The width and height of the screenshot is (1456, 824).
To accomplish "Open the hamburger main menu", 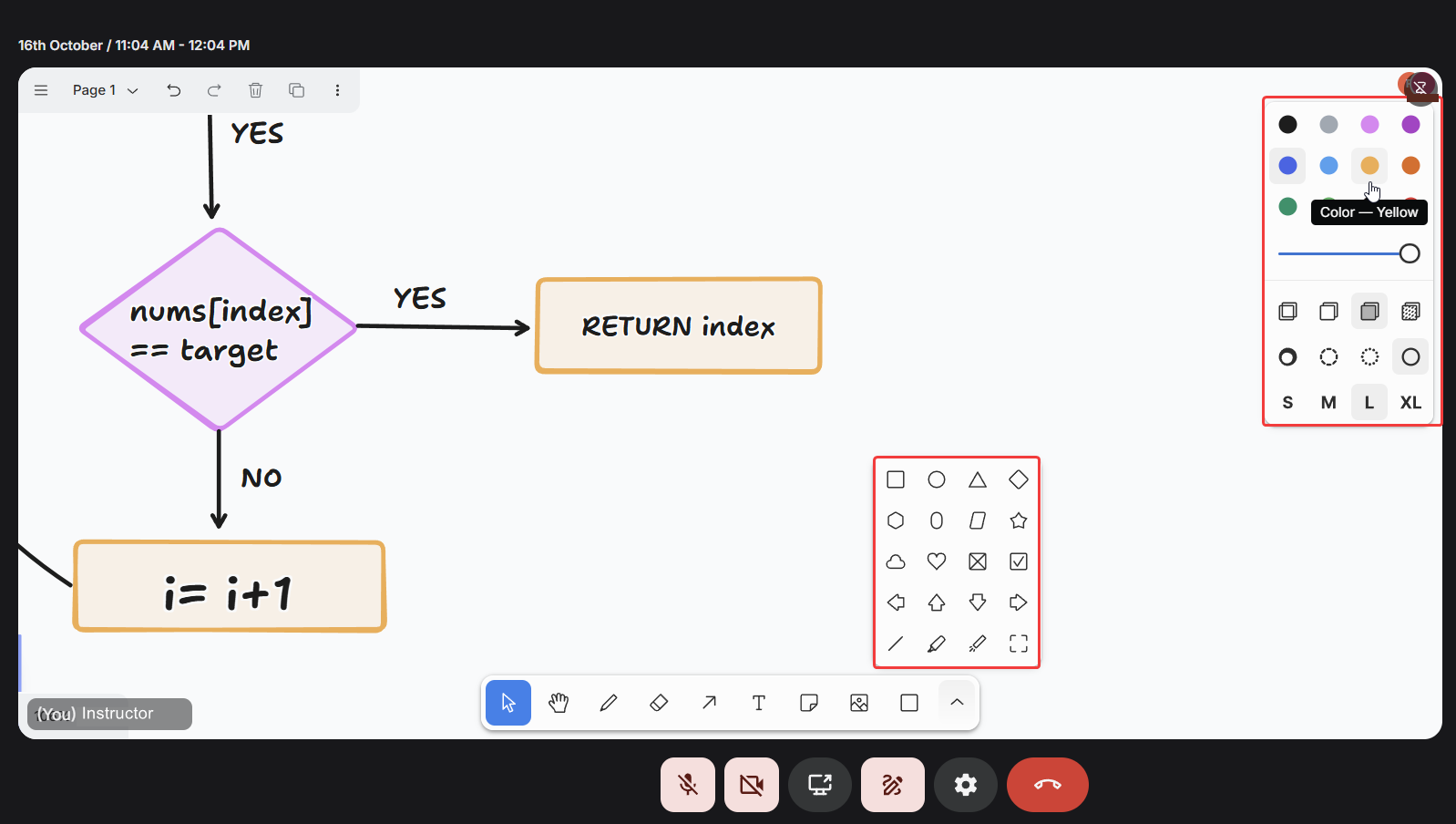I will 41,90.
